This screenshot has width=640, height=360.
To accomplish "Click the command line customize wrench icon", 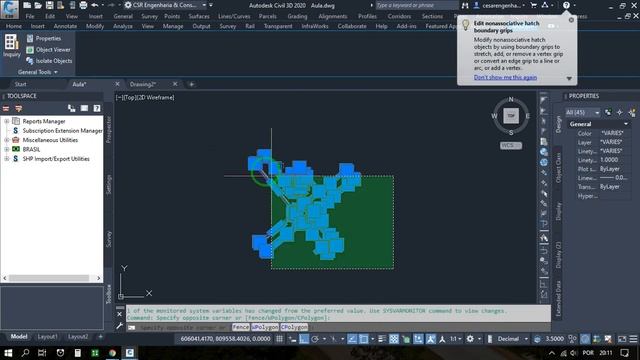I will [x=119, y=326].
